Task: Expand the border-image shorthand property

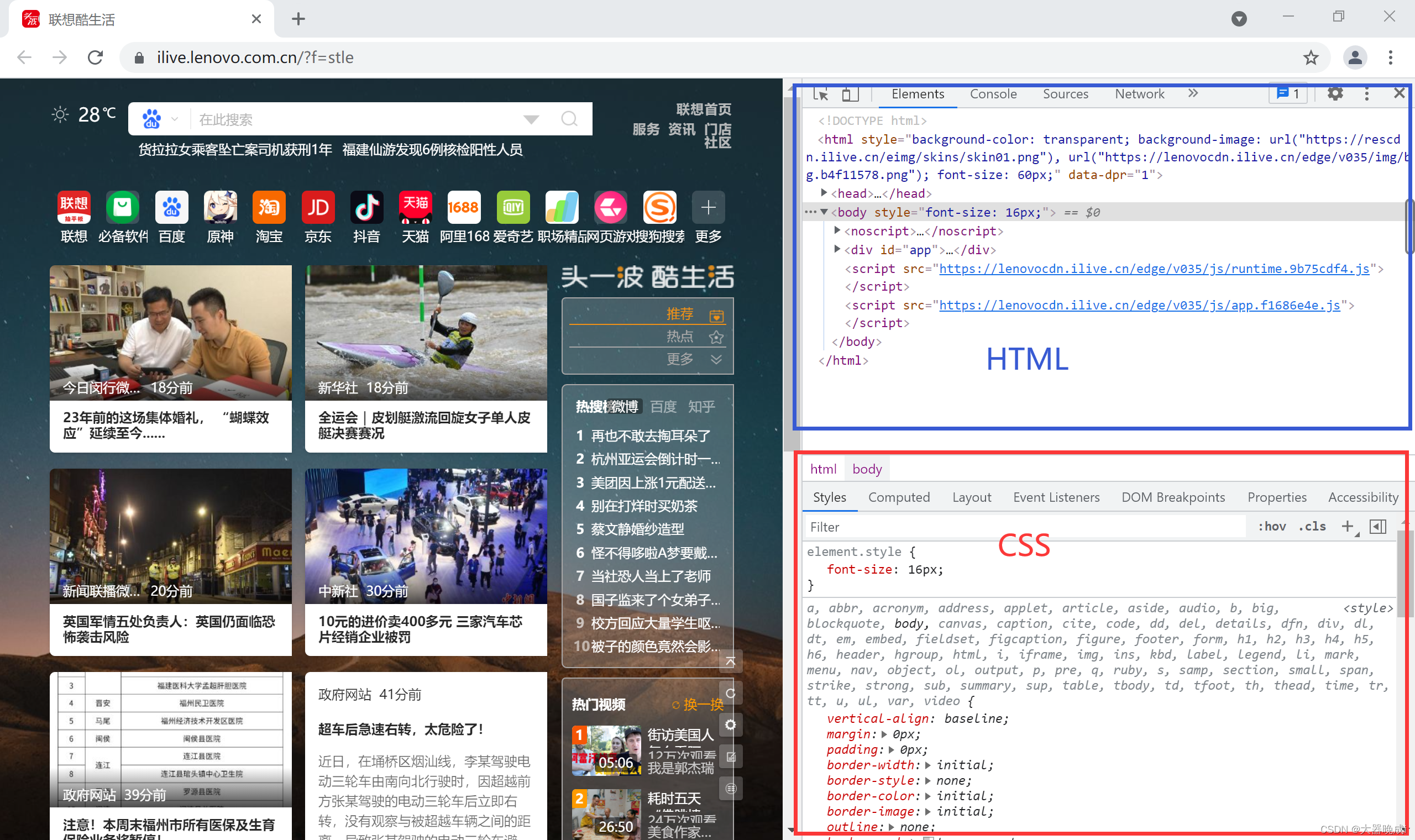Action: [927, 812]
